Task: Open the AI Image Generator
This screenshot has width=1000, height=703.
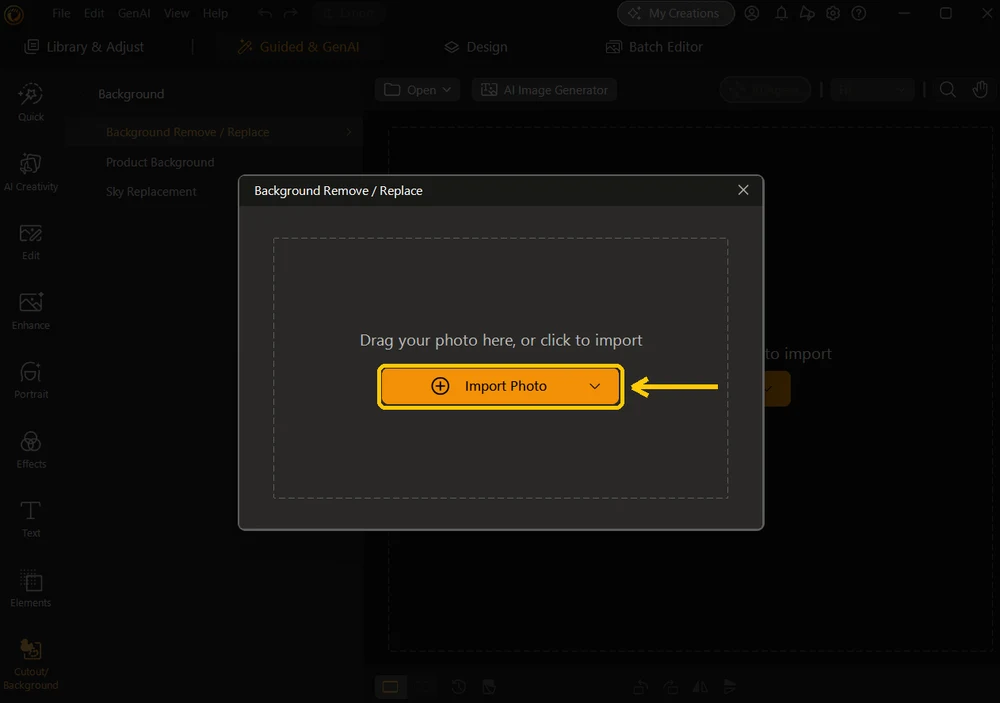Action: pos(544,90)
